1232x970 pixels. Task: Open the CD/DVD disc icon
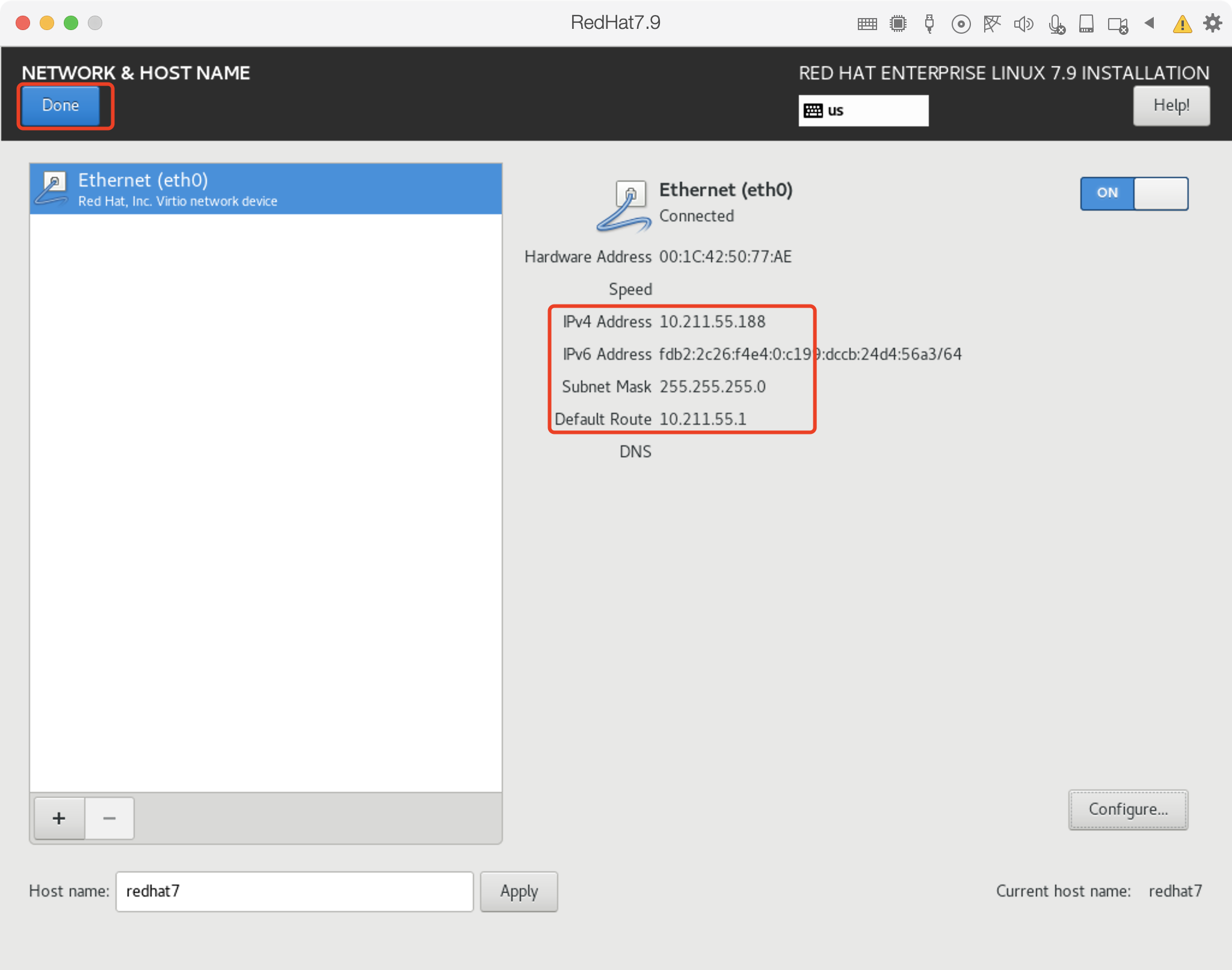pos(961,24)
